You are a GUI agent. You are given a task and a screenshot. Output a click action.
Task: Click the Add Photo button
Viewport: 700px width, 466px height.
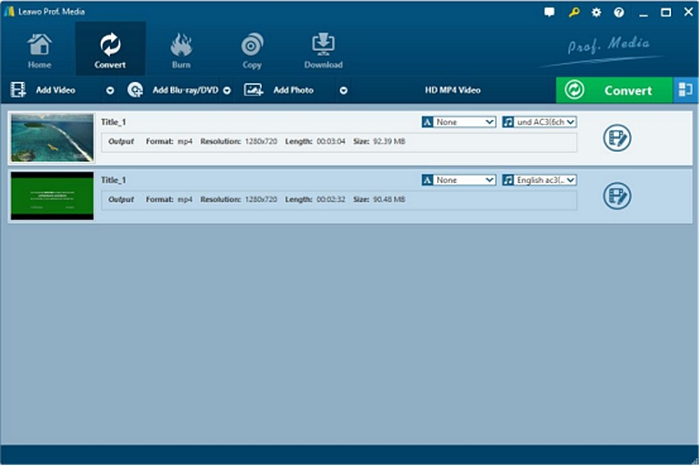pos(293,90)
